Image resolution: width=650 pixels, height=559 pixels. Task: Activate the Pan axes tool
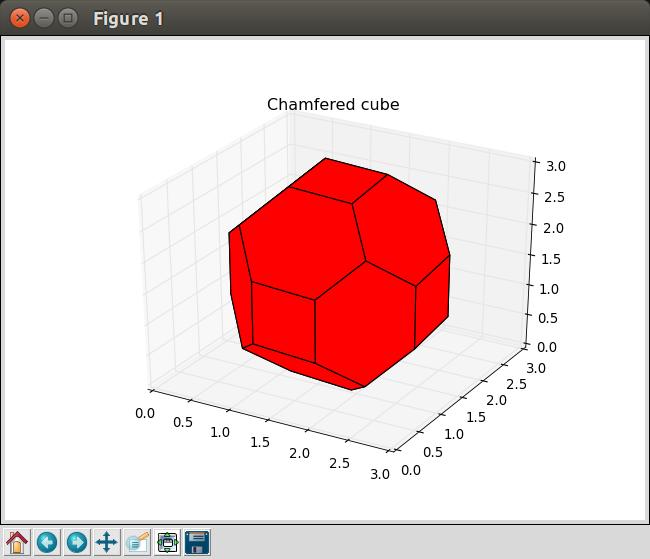(x=106, y=542)
